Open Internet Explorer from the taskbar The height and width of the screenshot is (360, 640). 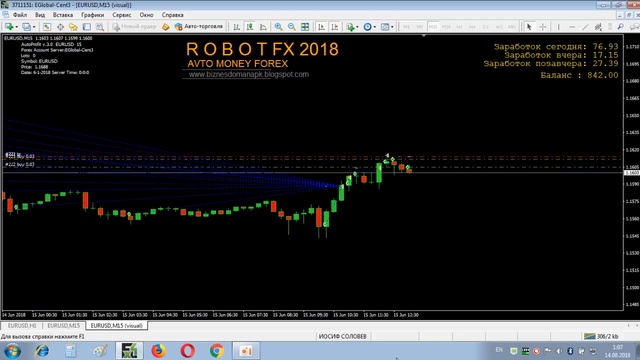(x=42, y=351)
